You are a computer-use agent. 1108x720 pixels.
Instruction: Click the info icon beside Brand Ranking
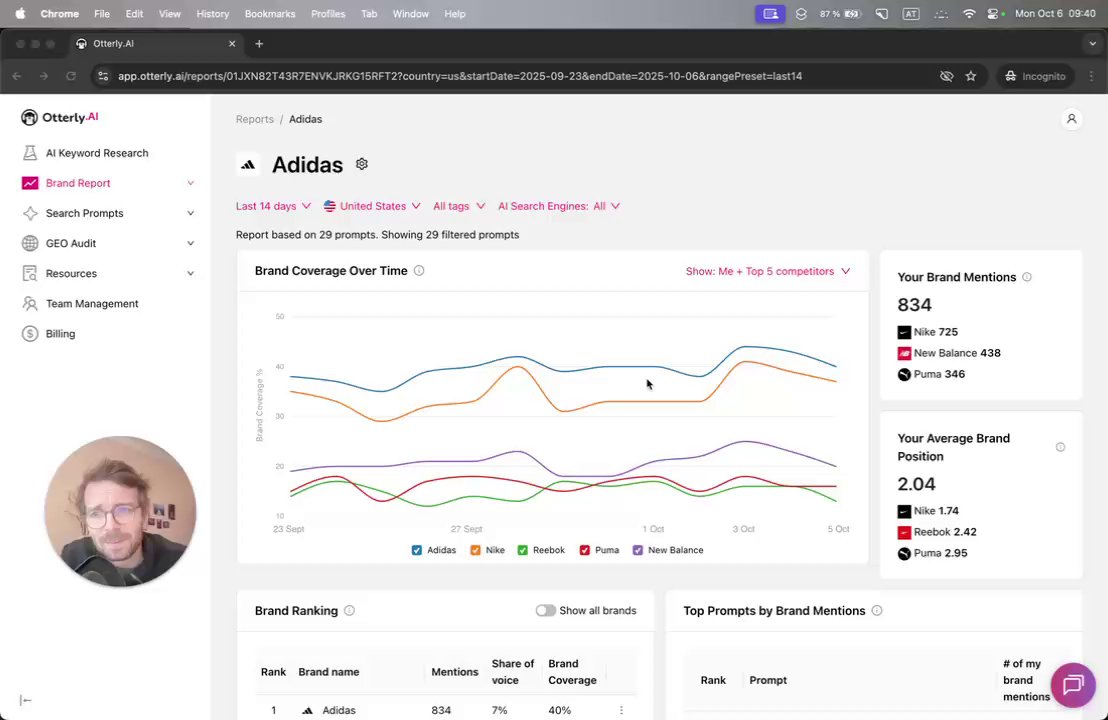(349, 611)
